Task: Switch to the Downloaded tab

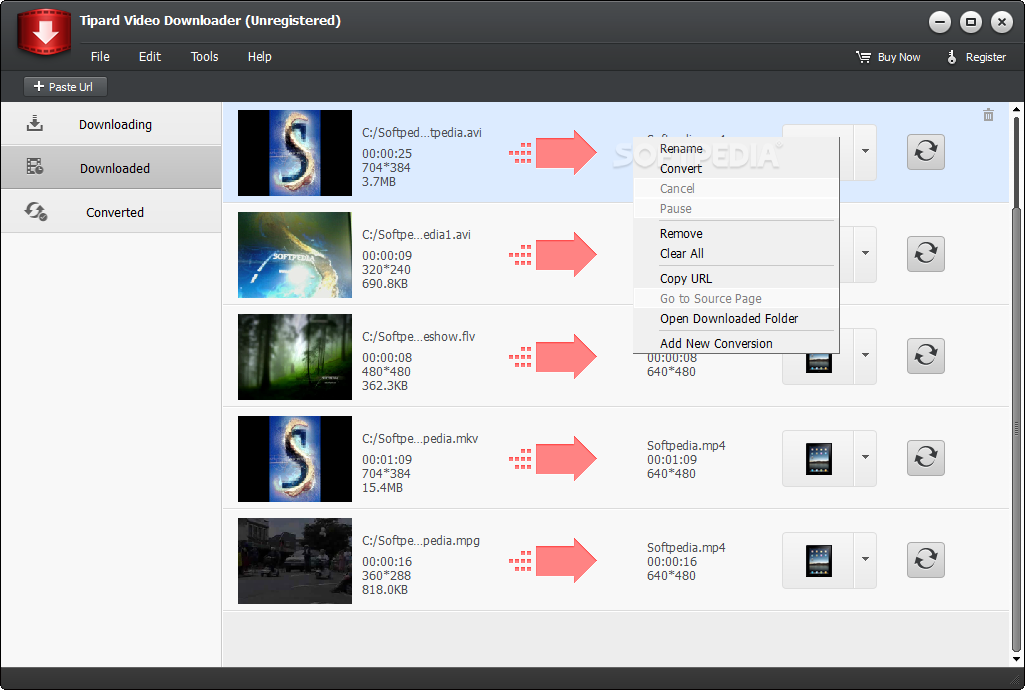Action: pos(111,168)
